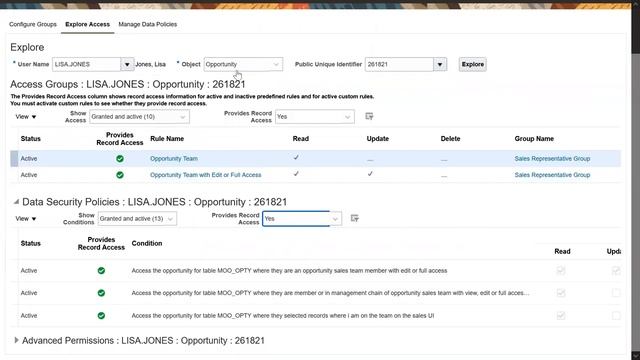Click the Delete column header
Image resolution: width=640 pixels, height=360 pixels.
pyautogui.click(x=450, y=139)
